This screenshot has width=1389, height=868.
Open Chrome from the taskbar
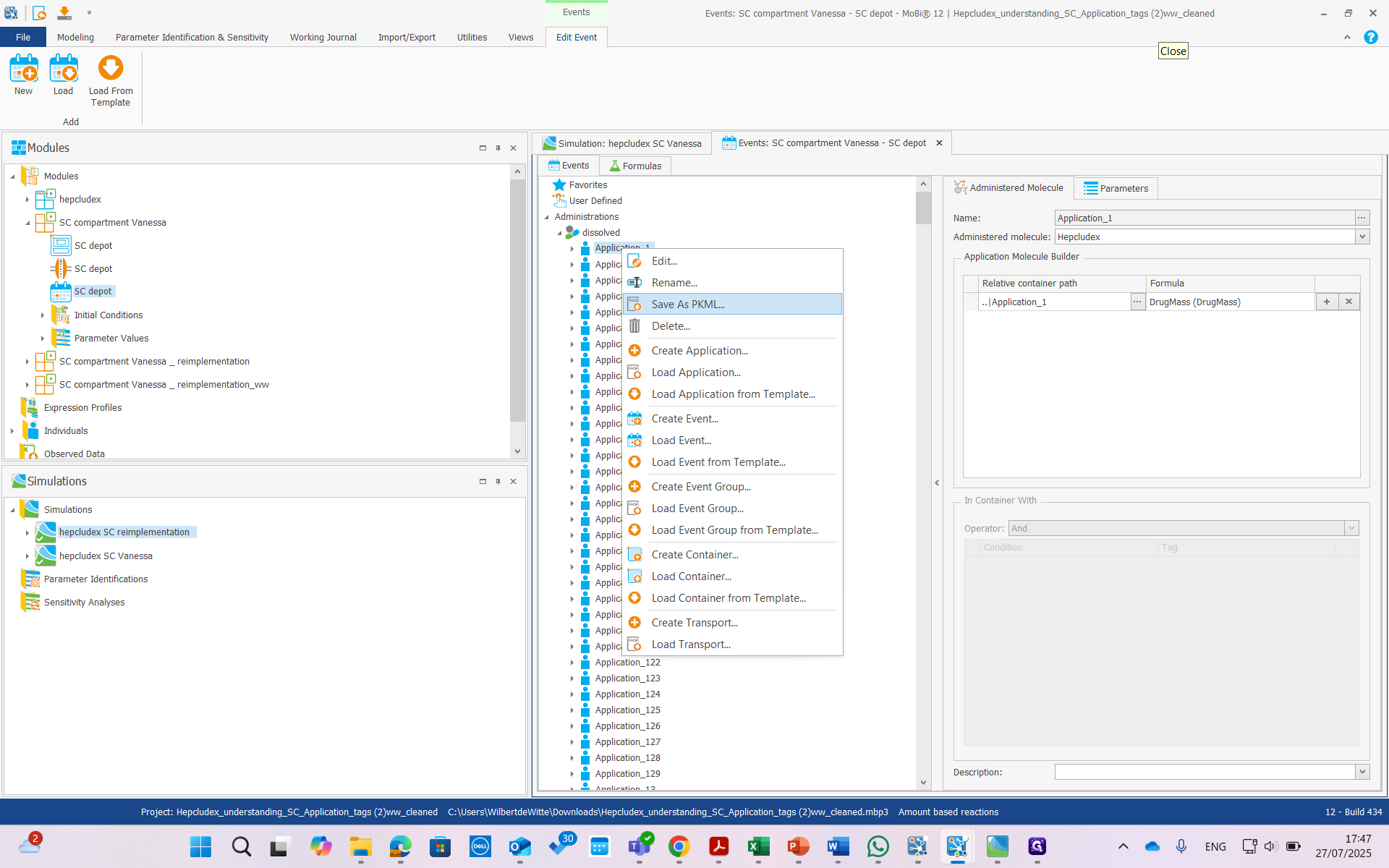tap(679, 847)
